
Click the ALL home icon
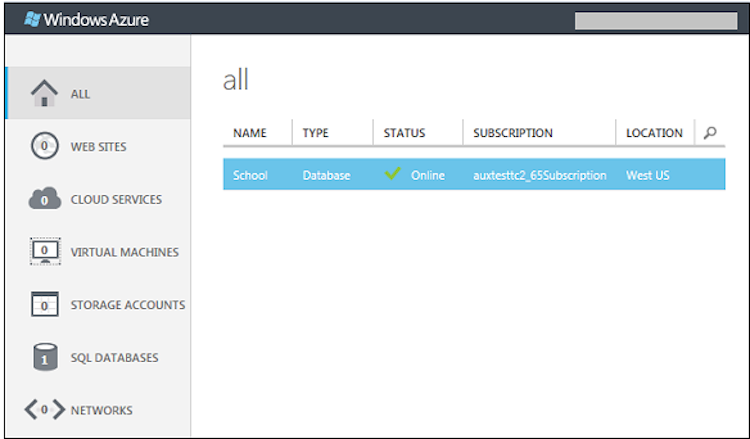pos(44,93)
